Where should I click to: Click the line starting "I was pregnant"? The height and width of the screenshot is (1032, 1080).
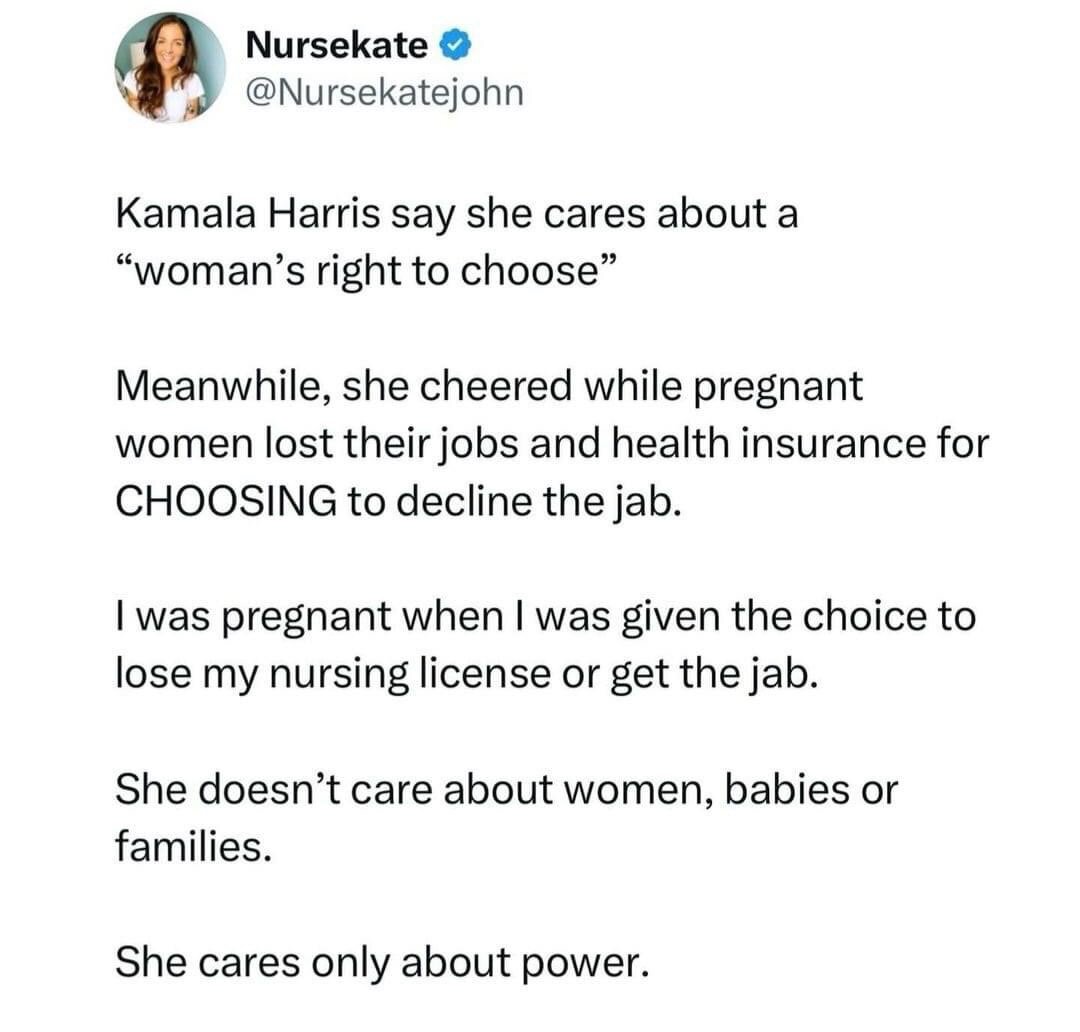pos(545,616)
